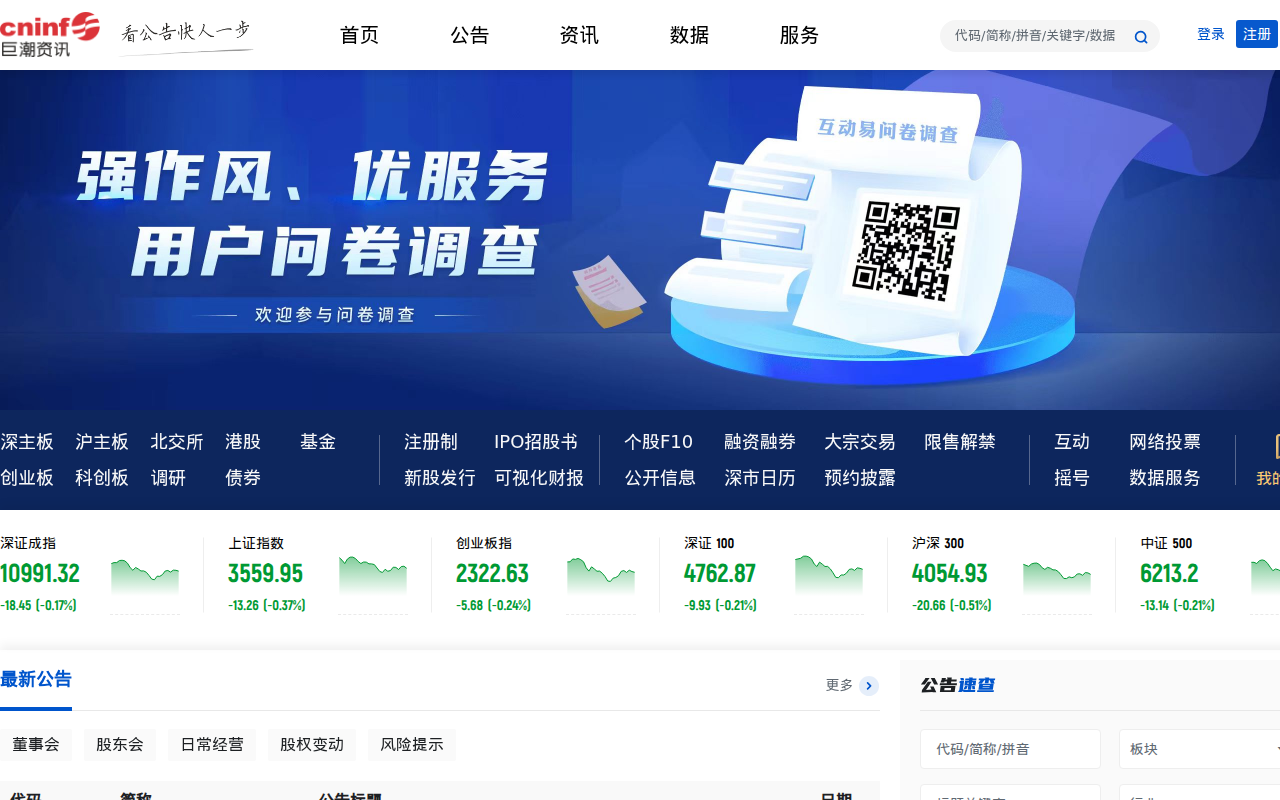Image resolution: width=1280 pixels, height=800 pixels.
Task: Click the 更多 arrow circle icon
Action: tap(869, 686)
